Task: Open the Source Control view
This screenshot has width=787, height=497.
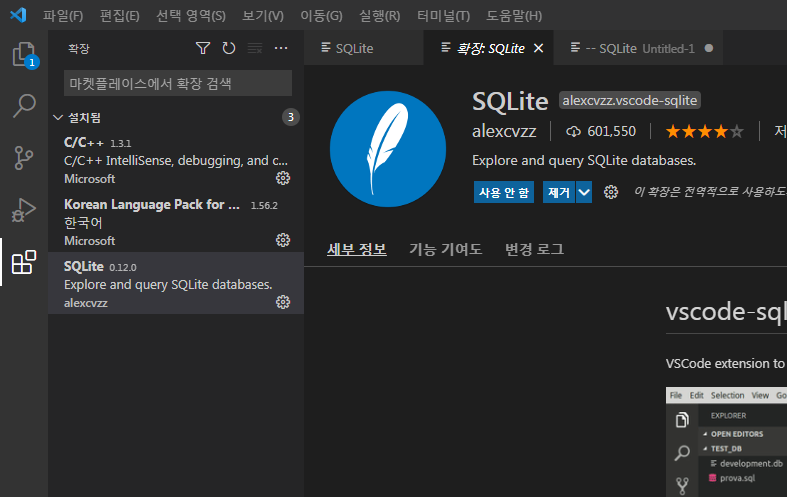Action: click(x=24, y=158)
